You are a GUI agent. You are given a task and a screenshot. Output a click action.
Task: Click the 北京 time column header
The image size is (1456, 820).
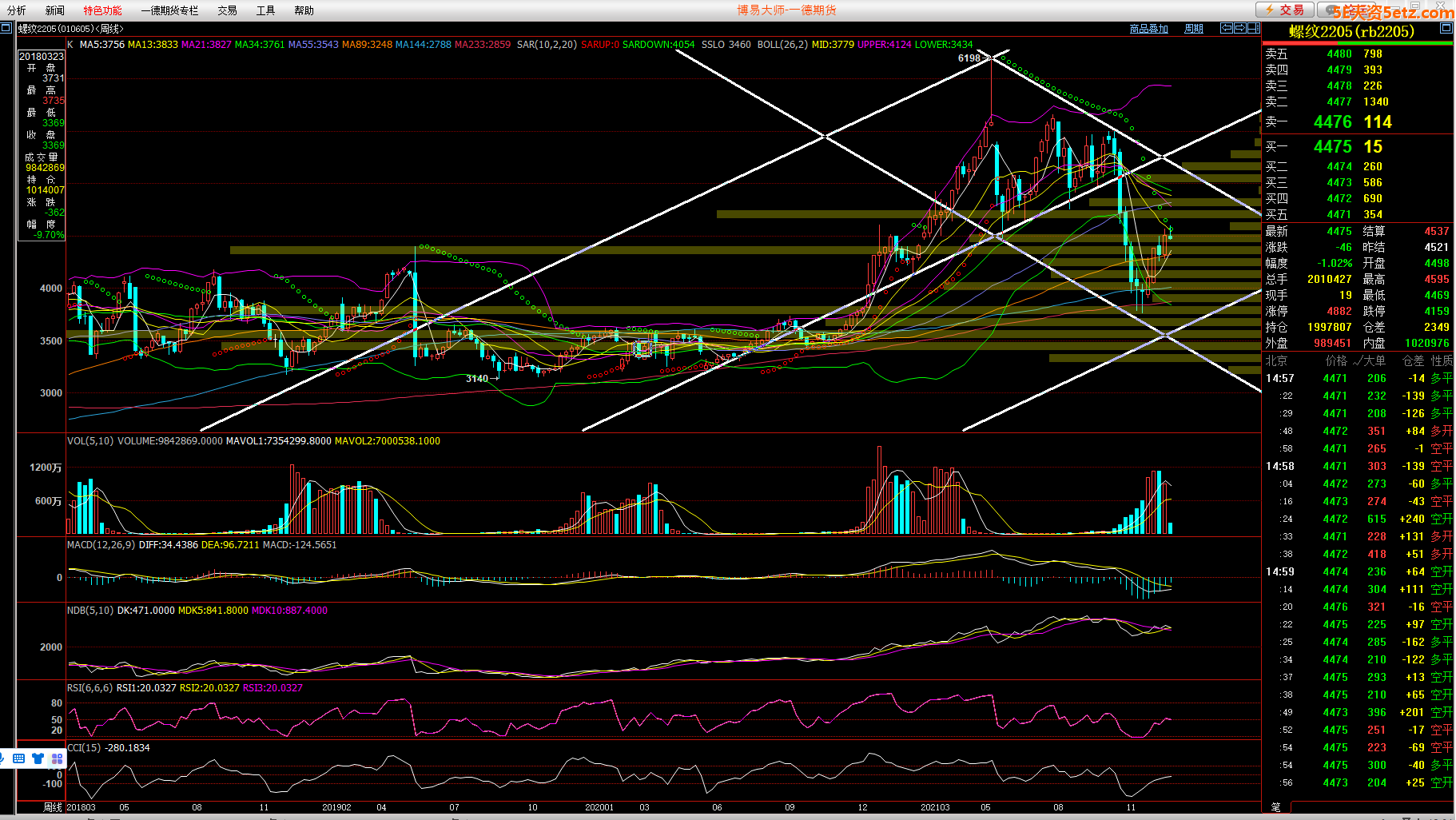(1276, 360)
